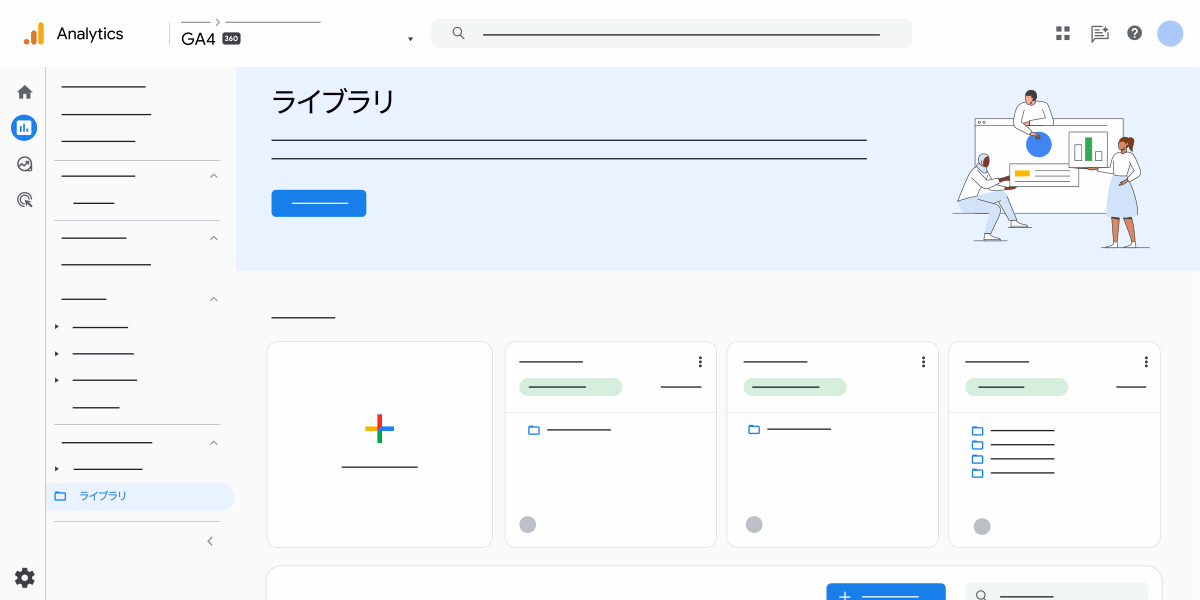Open the feedback panel icon

pos(1099,33)
